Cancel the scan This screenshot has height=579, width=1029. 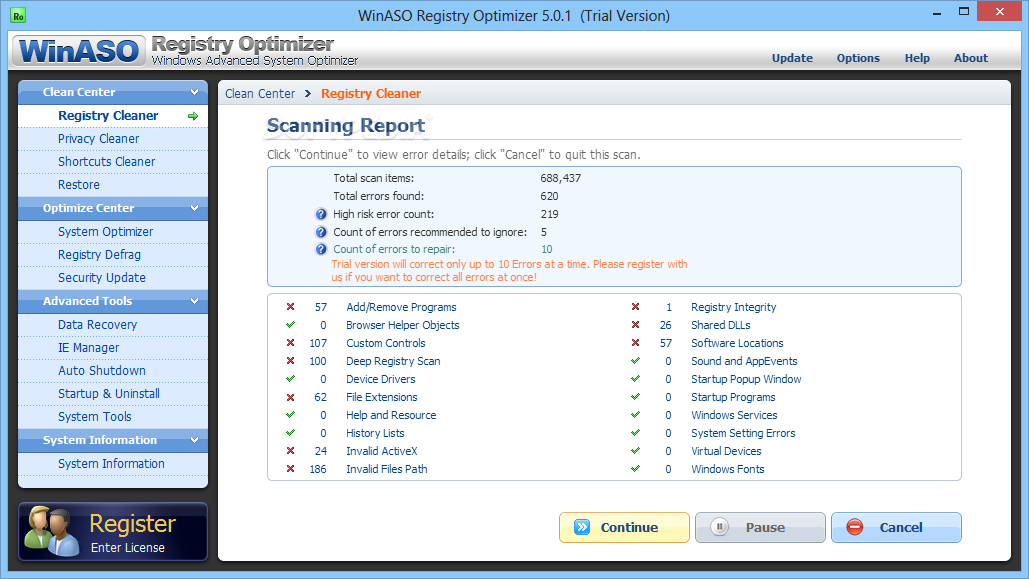896,527
